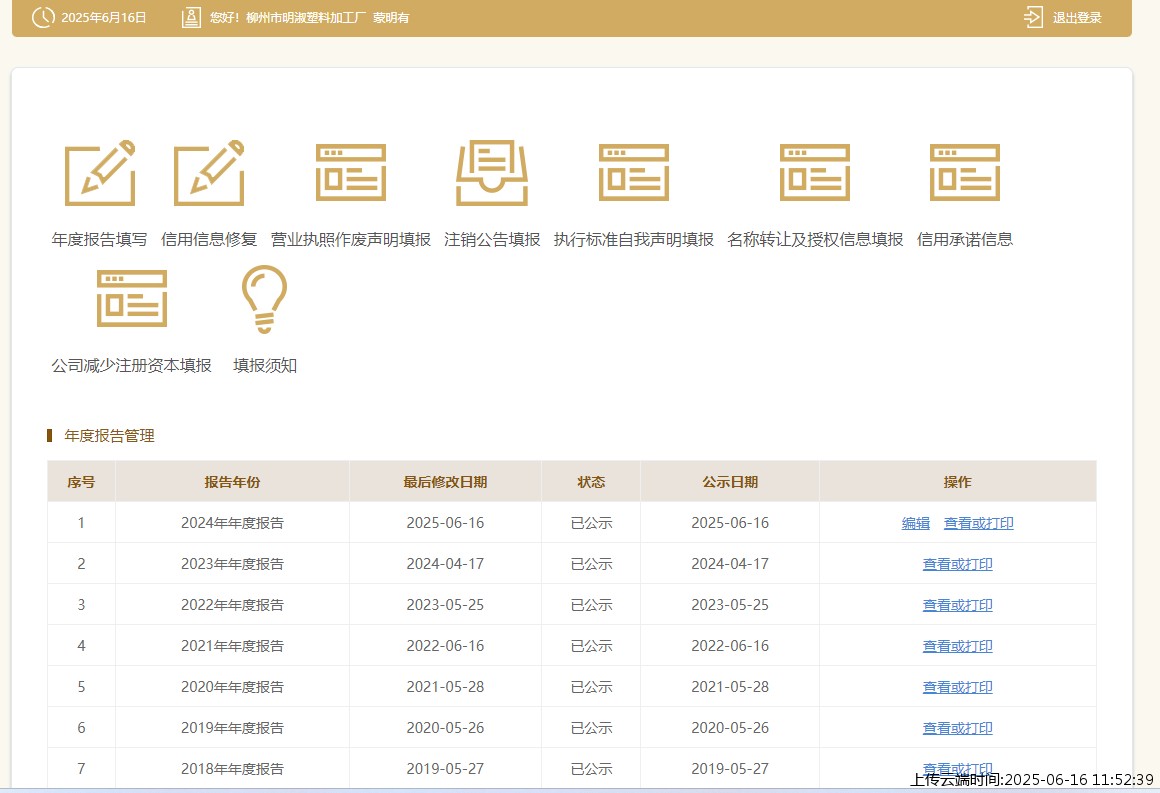Click 查看或打印 for the 2021 report

click(x=957, y=647)
